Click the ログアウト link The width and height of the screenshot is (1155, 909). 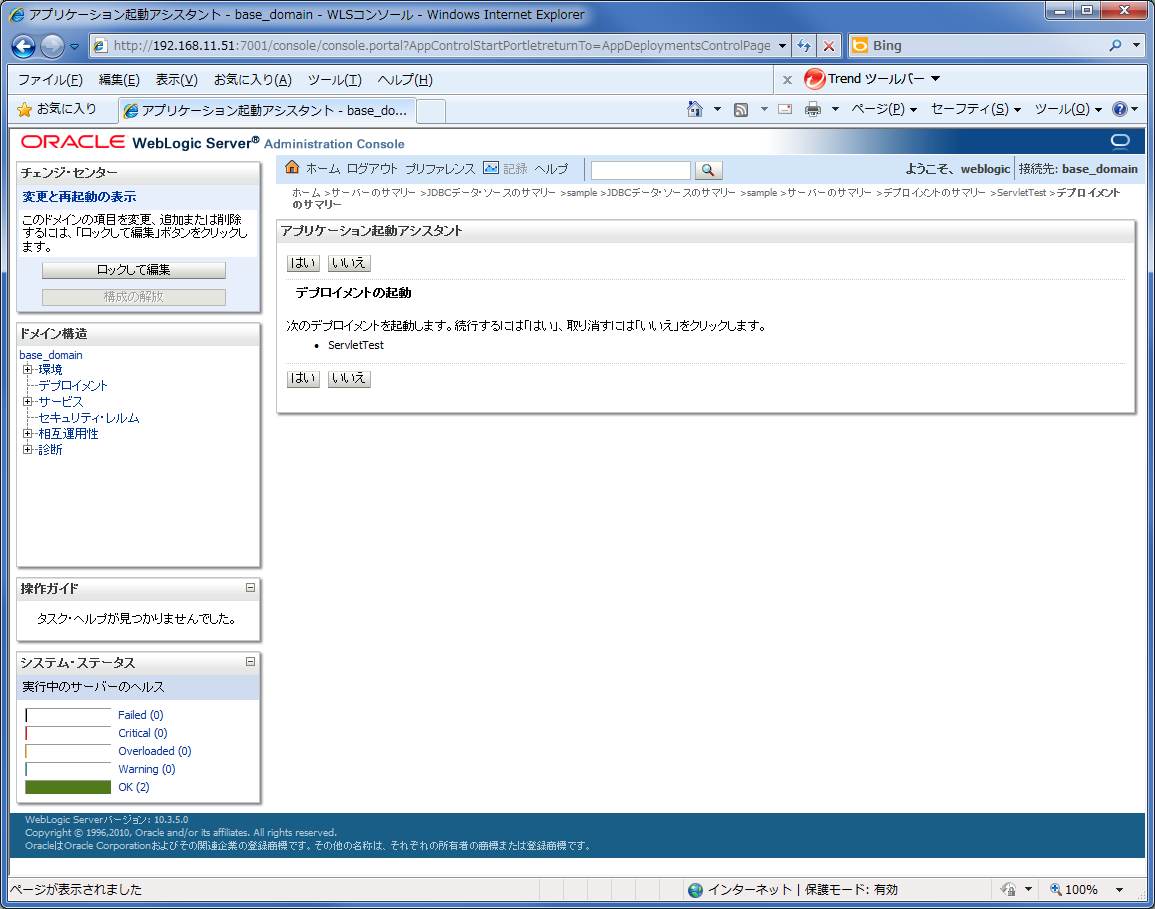tap(372, 169)
